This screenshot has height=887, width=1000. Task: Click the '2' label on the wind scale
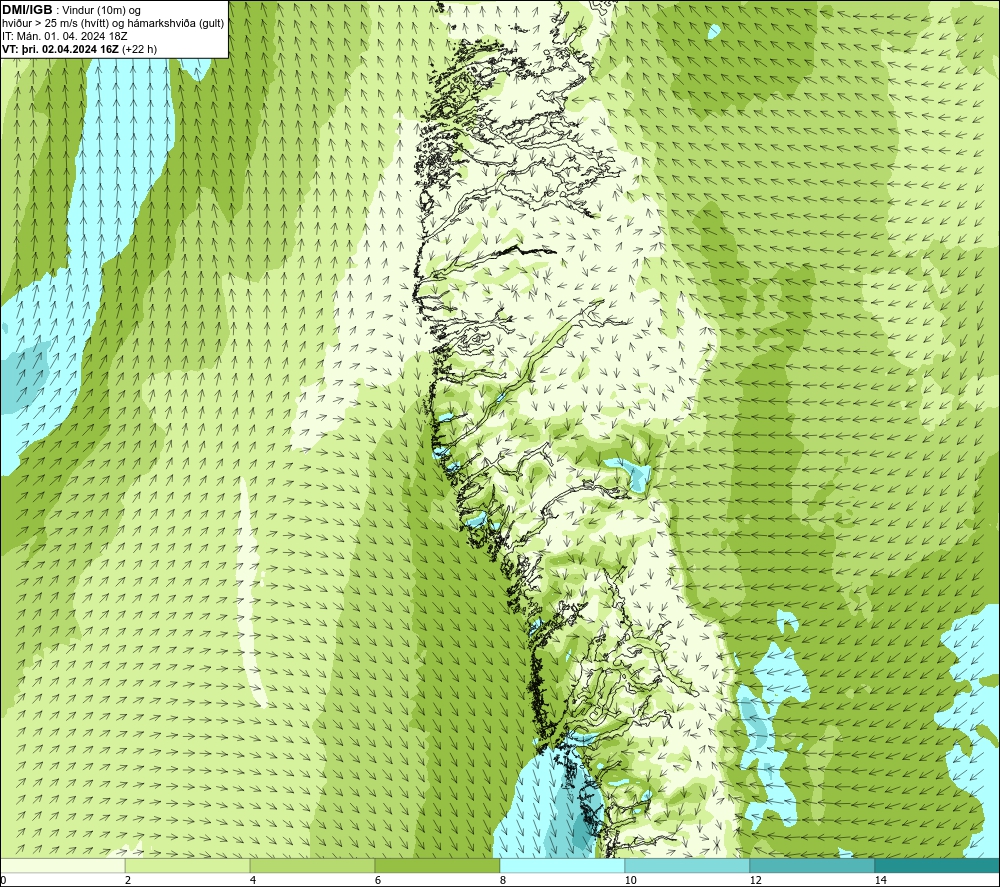pos(128,881)
